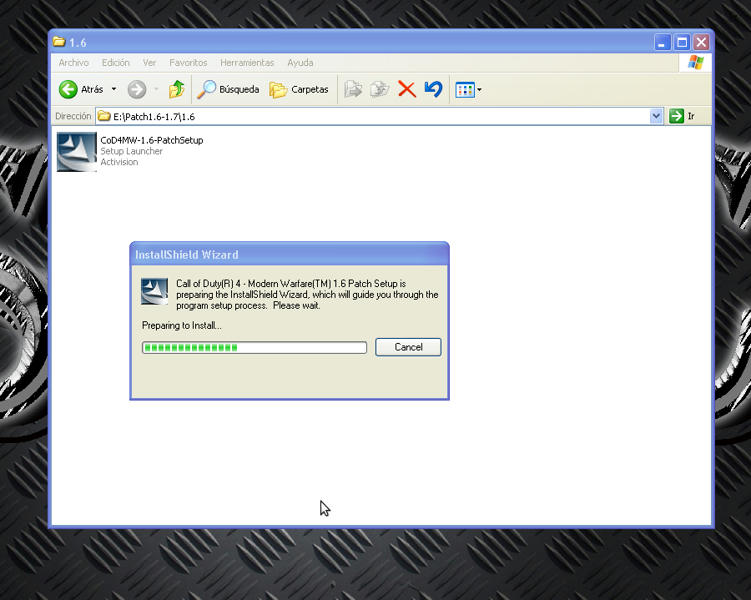This screenshot has height=600, width=751.
Task: Click the folder icon in window title bar
Action: [59, 42]
